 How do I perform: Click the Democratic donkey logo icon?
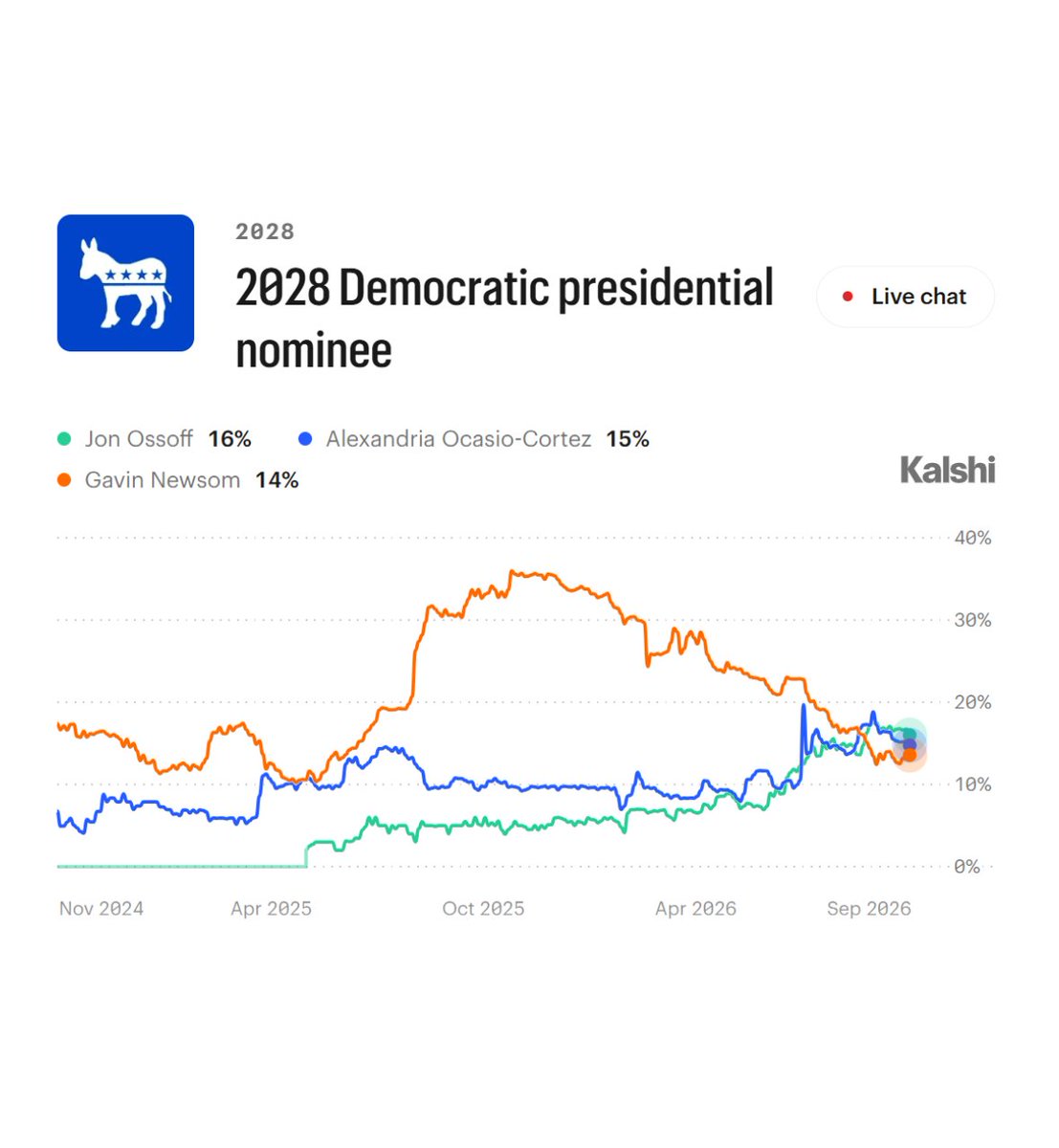tap(125, 283)
